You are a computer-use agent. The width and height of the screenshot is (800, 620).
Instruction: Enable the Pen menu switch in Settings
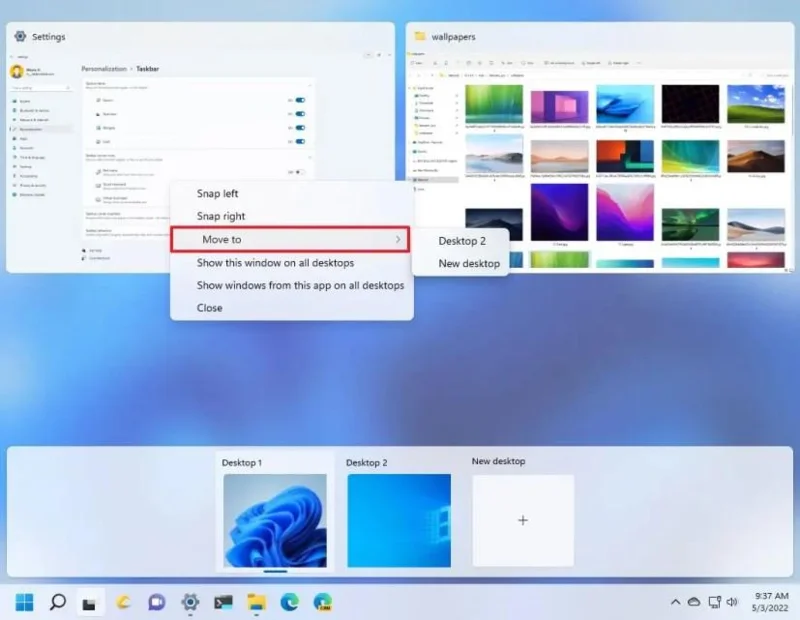[300, 172]
